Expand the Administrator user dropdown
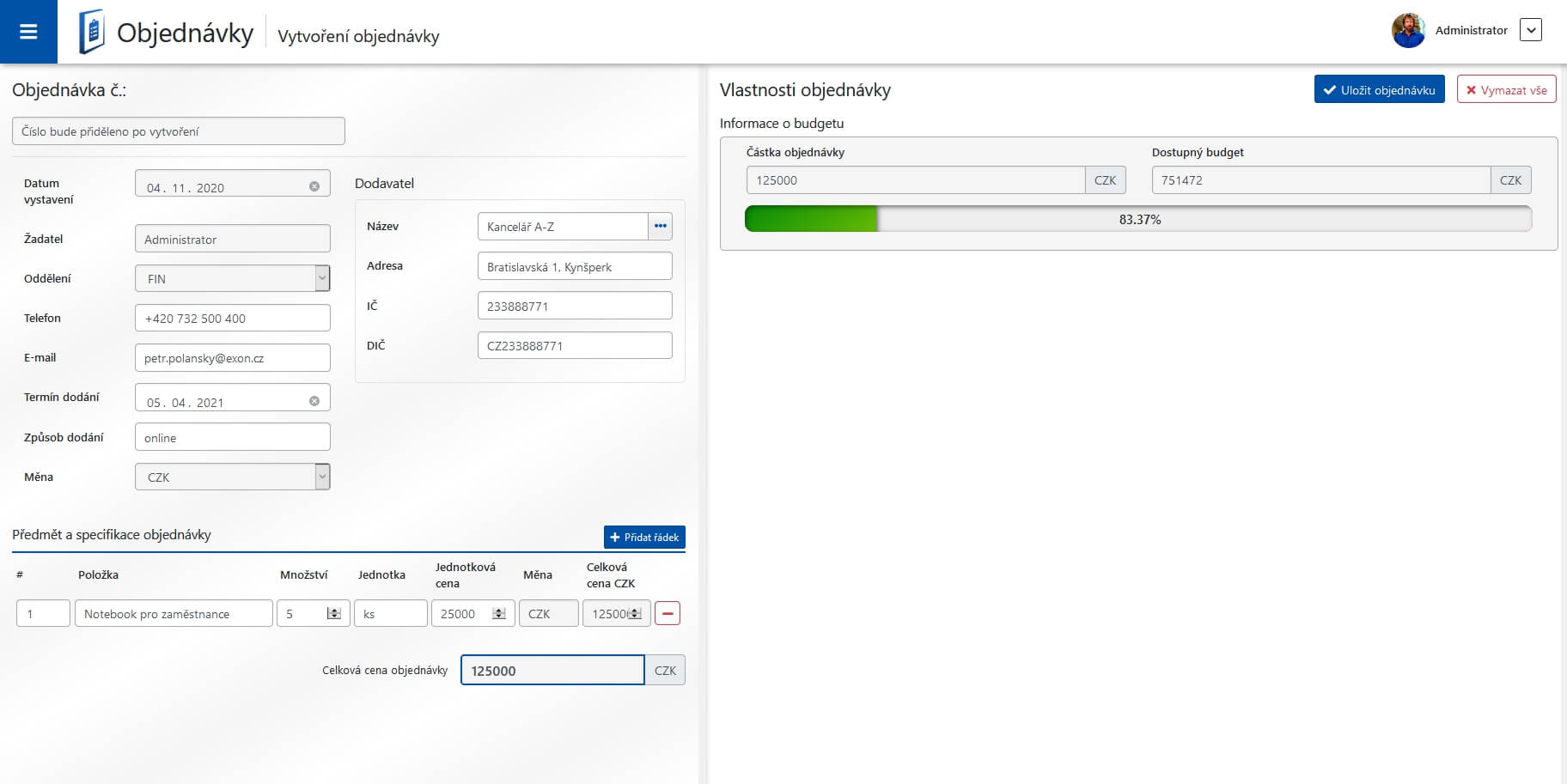 [1530, 30]
